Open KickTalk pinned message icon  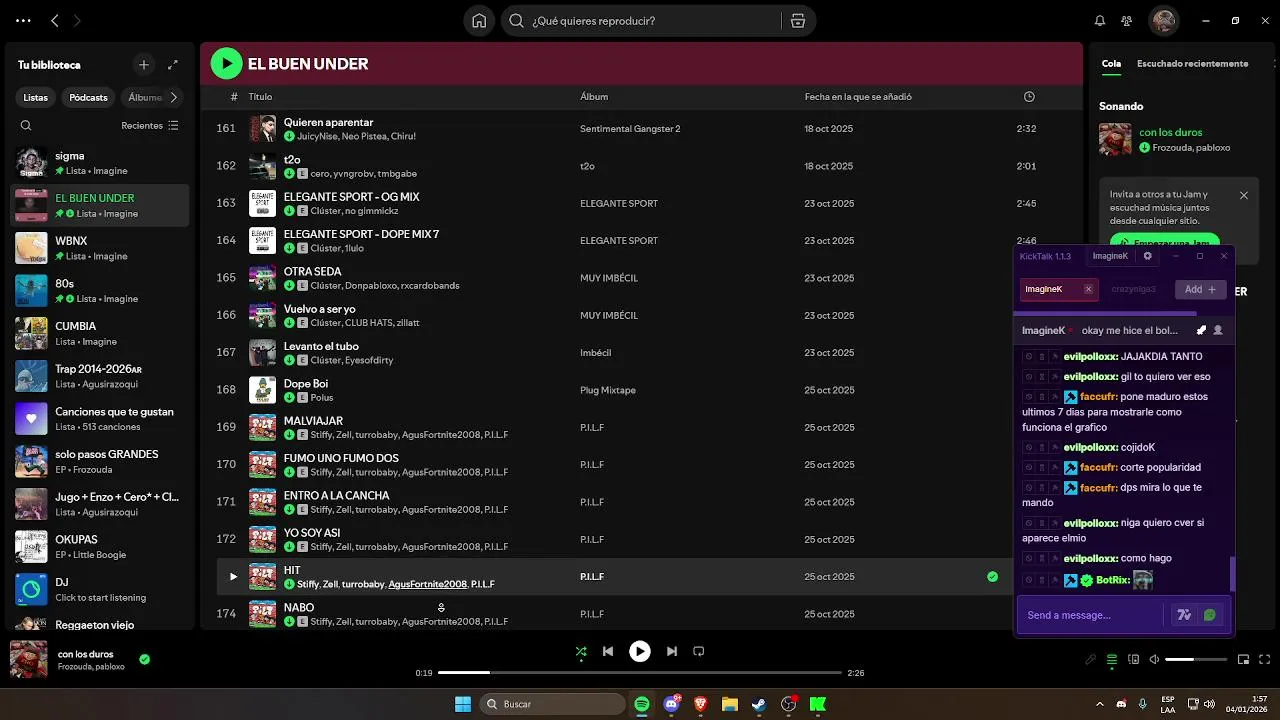point(1202,330)
